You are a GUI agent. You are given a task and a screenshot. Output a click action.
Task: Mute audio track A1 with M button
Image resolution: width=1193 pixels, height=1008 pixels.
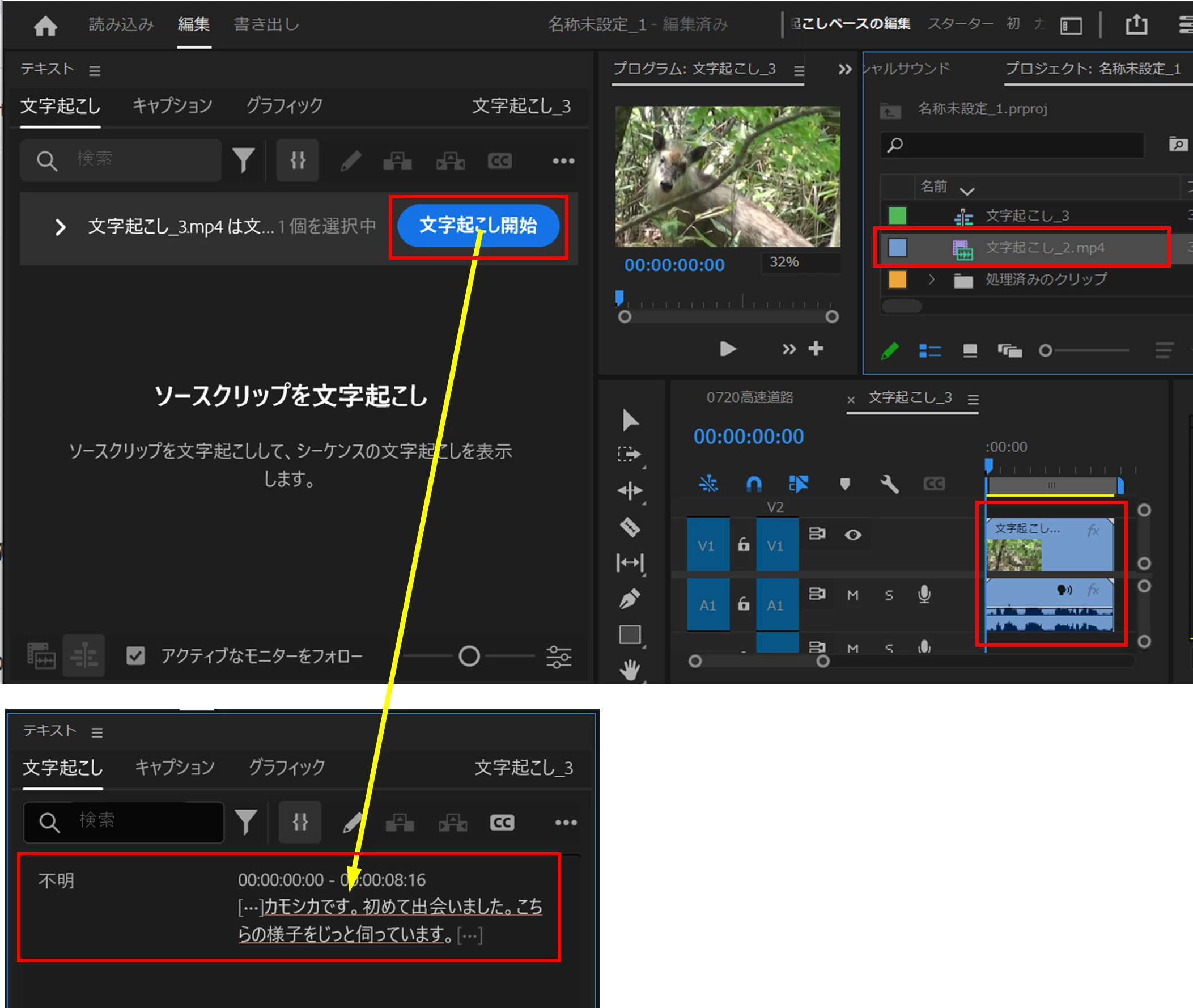point(852,595)
